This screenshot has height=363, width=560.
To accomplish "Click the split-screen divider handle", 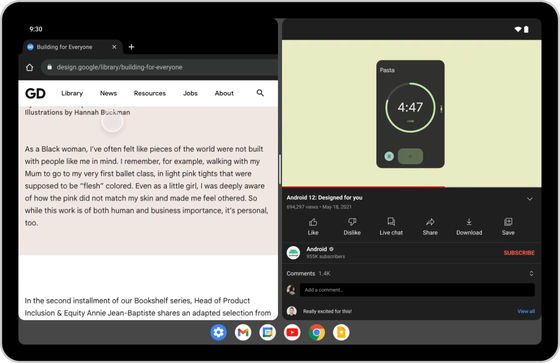I will coord(280,169).
